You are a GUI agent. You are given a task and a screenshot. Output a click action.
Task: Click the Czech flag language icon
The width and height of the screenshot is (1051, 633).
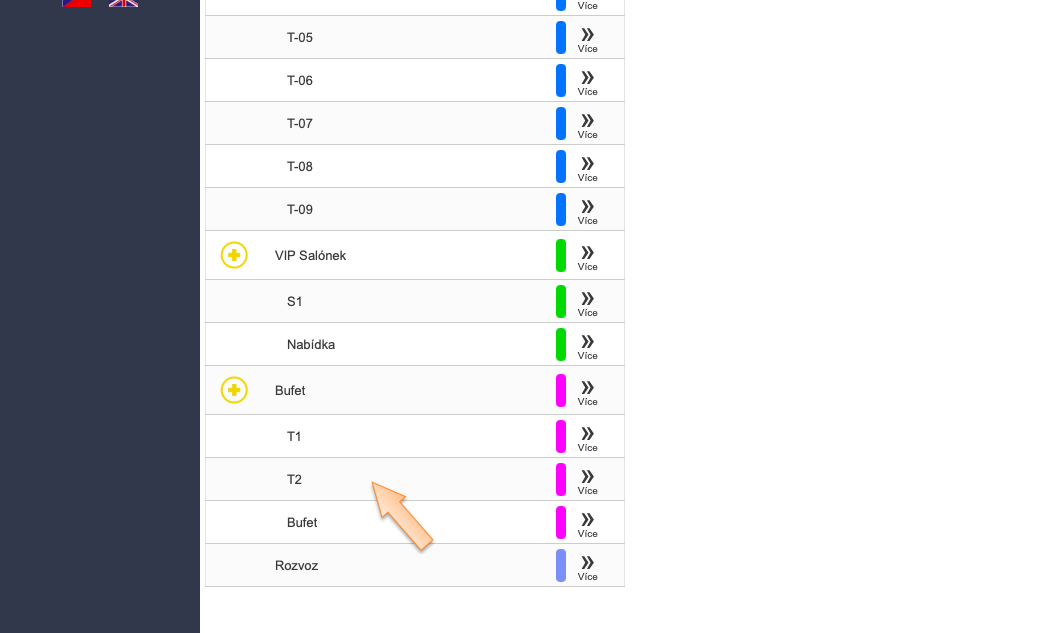[76, 3]
